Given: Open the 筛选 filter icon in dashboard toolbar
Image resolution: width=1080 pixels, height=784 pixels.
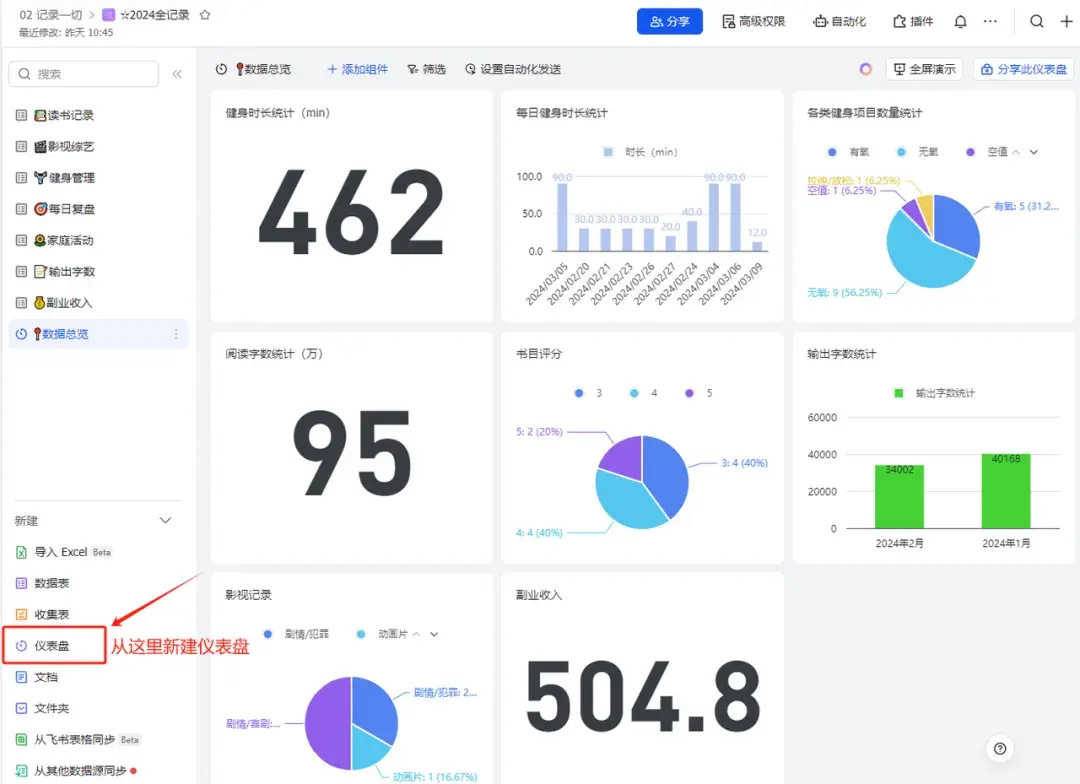Looking at the screenshot, I should [410, 69].
